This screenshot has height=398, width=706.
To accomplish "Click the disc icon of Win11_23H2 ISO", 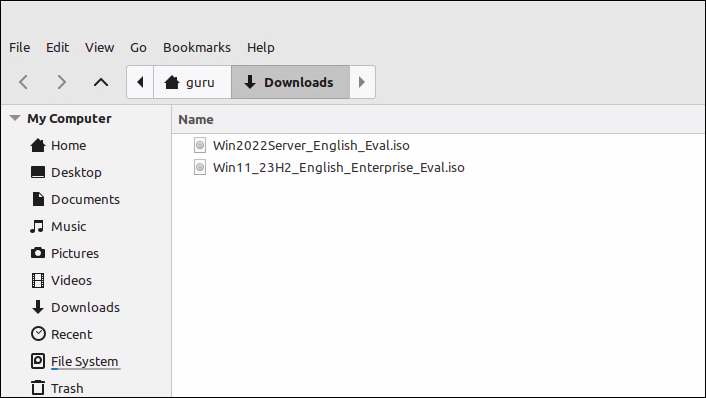I will click(x=200, y=167).
